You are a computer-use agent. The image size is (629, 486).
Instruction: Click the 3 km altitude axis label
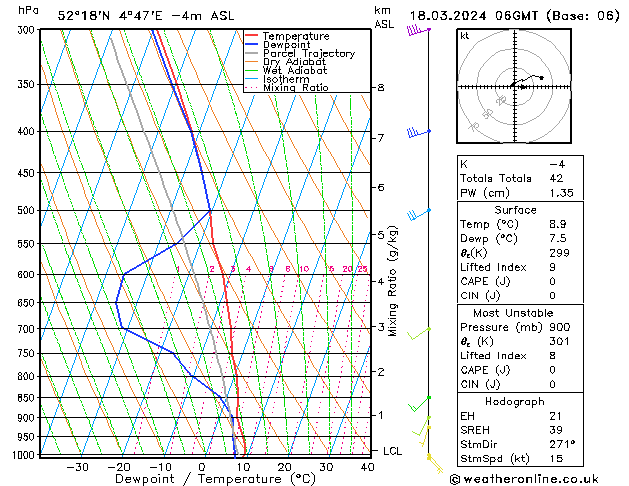(381, 327)
